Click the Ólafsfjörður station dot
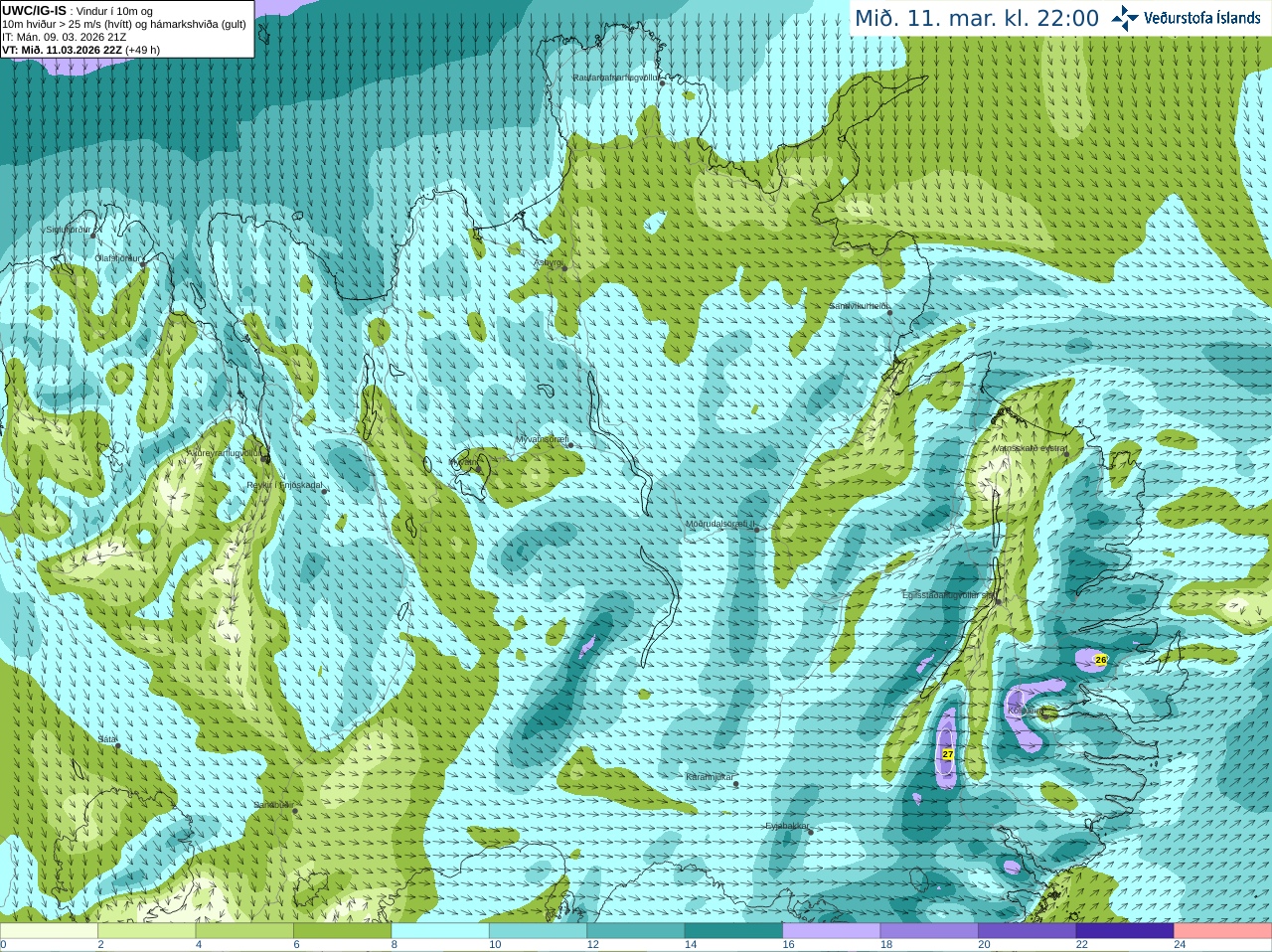The image size is (1272, 952). [x=142, y=264]
